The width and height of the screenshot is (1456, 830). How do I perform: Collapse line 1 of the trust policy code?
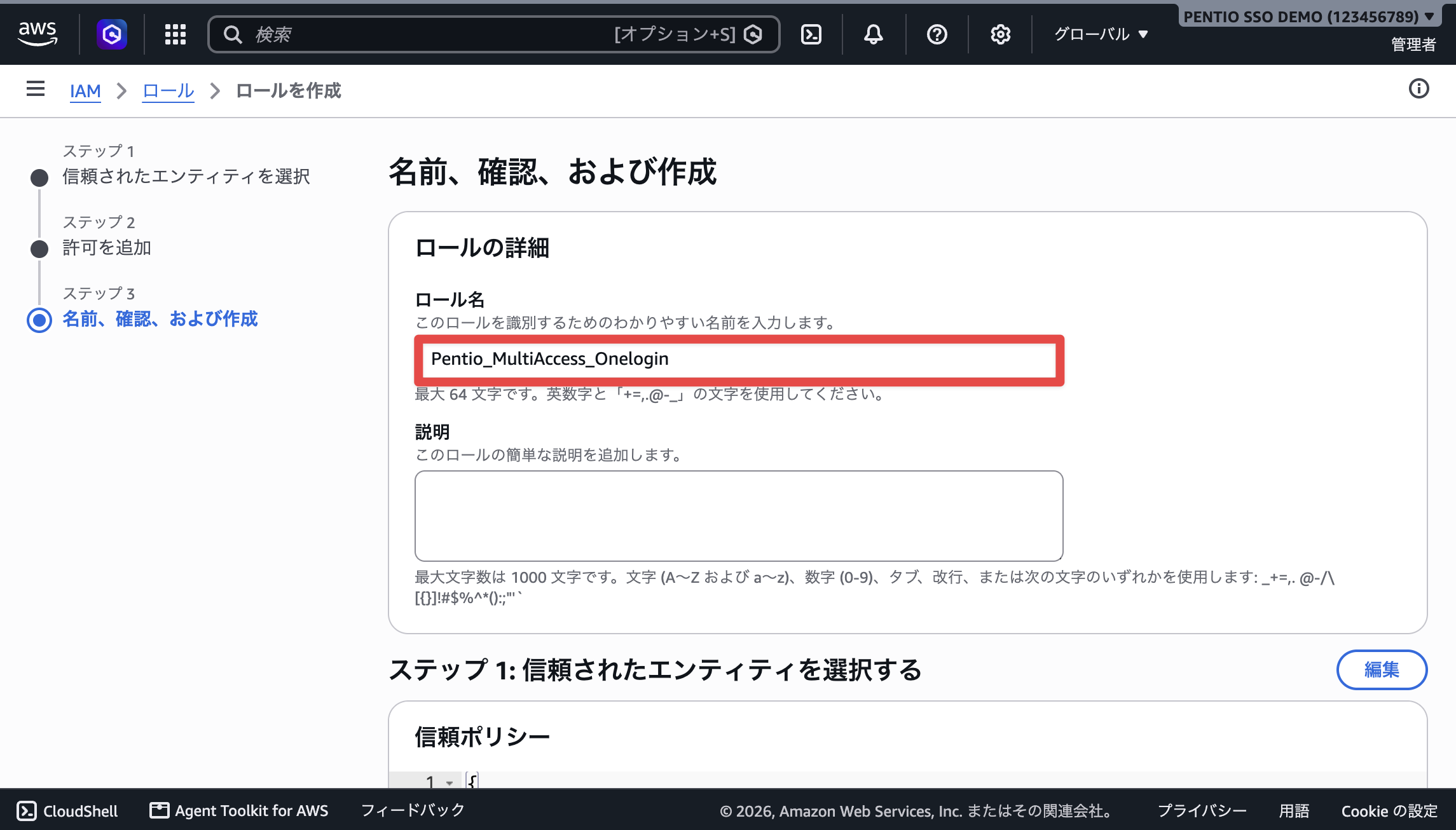[450, 782]
